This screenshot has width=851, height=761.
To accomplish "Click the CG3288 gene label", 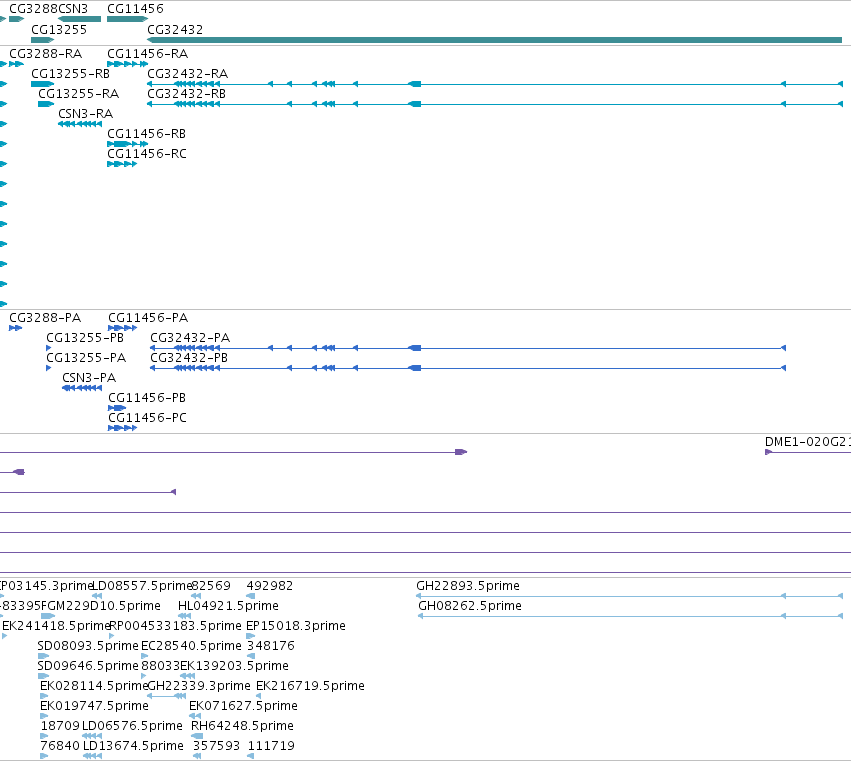I will point(34,9).
